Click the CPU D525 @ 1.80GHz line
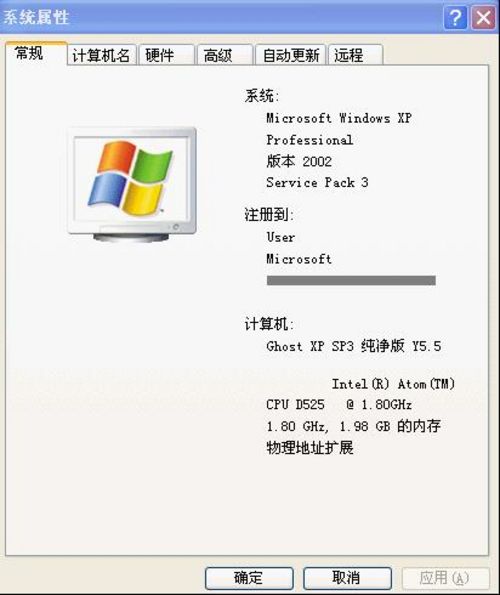Image resolution: width=500 pixels, height=595 pixels. [339, 405]
